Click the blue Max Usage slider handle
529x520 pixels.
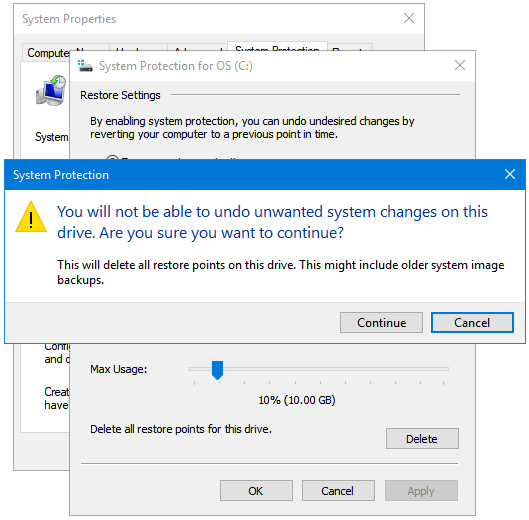click(217, 370)
